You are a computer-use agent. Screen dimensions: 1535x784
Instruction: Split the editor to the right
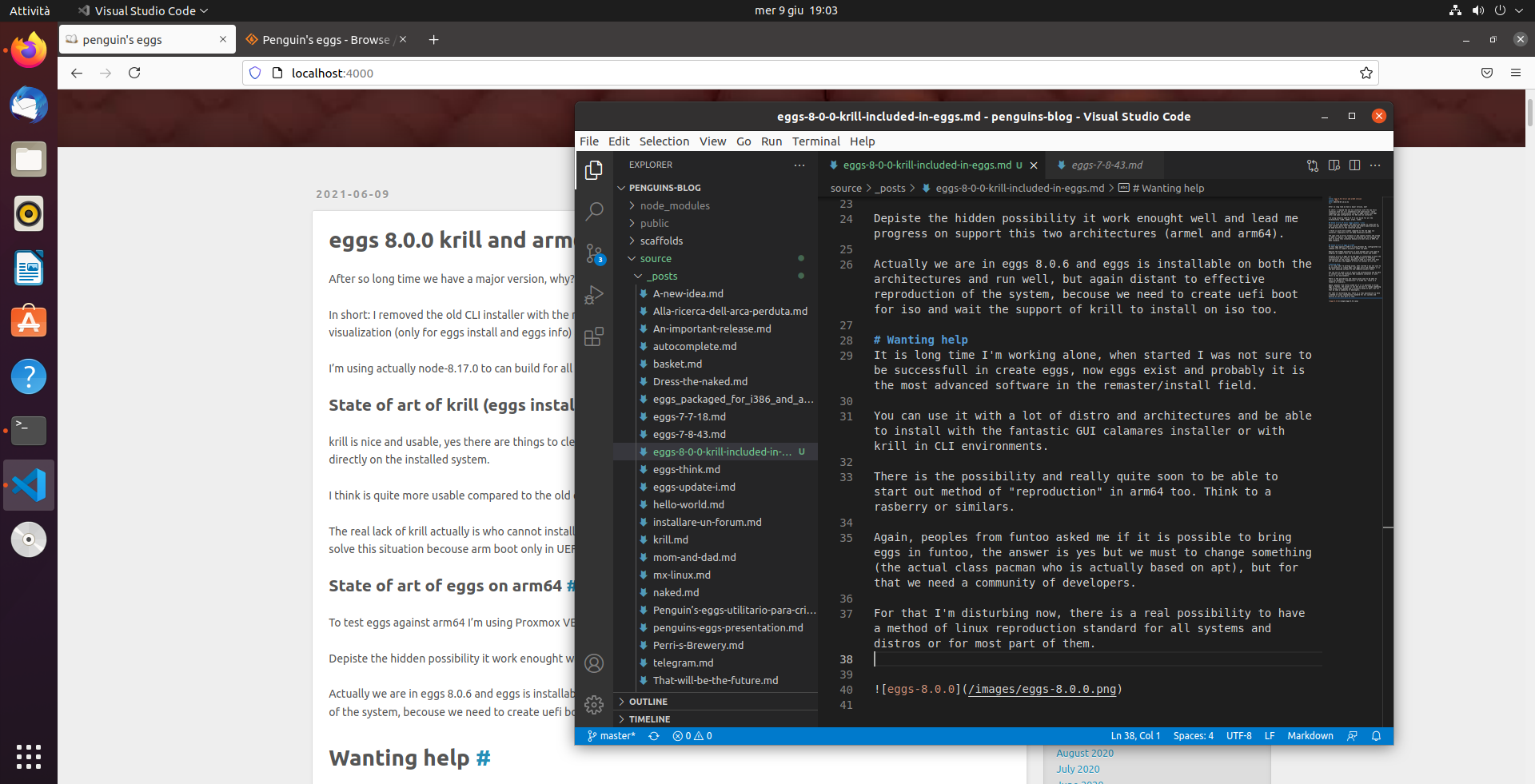click(1354, 165)
